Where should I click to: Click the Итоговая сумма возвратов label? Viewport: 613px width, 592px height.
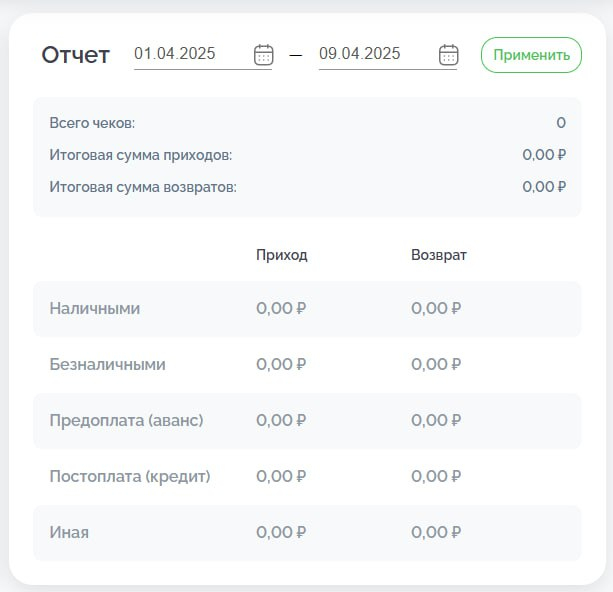tap(143, 187)
